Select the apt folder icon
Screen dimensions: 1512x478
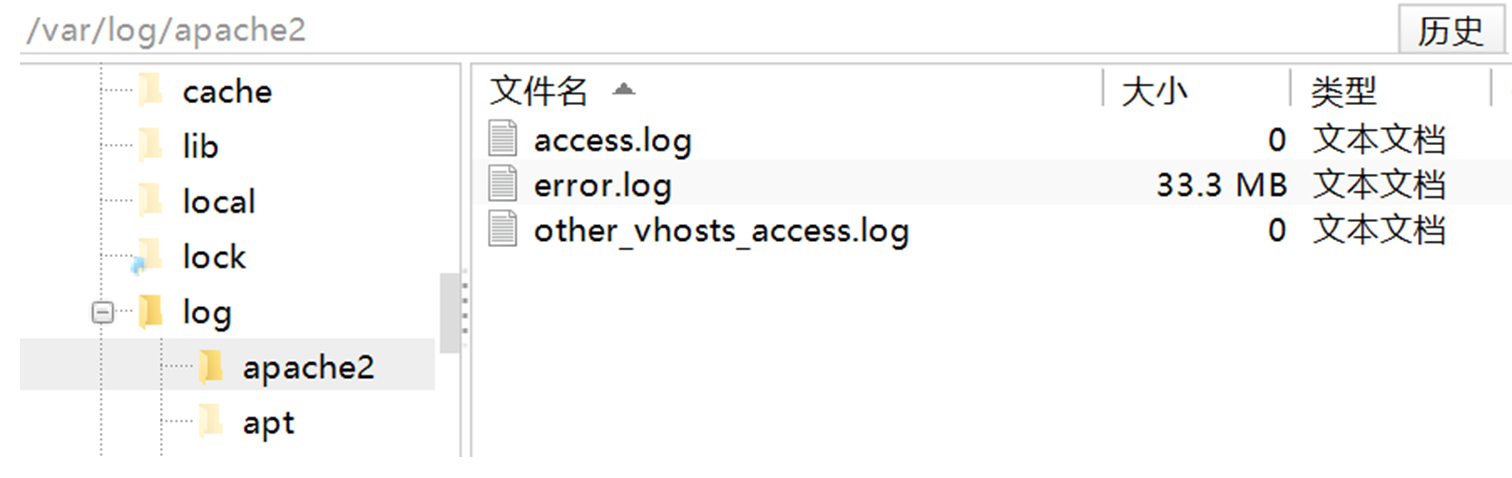point(210,422)
